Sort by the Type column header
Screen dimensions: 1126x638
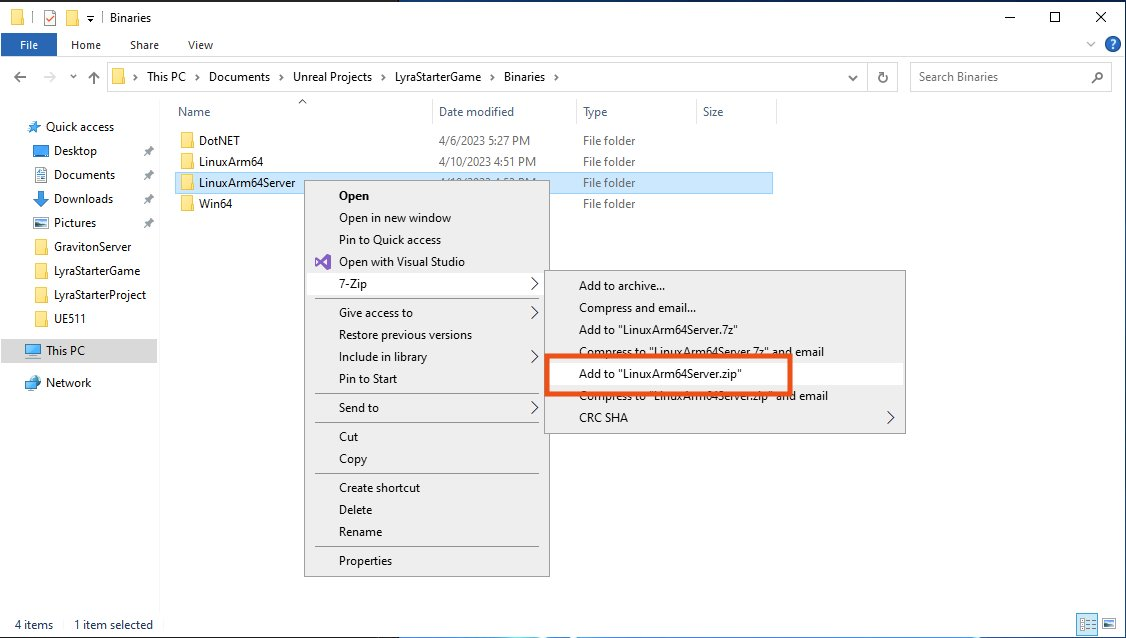pos(595,112)
